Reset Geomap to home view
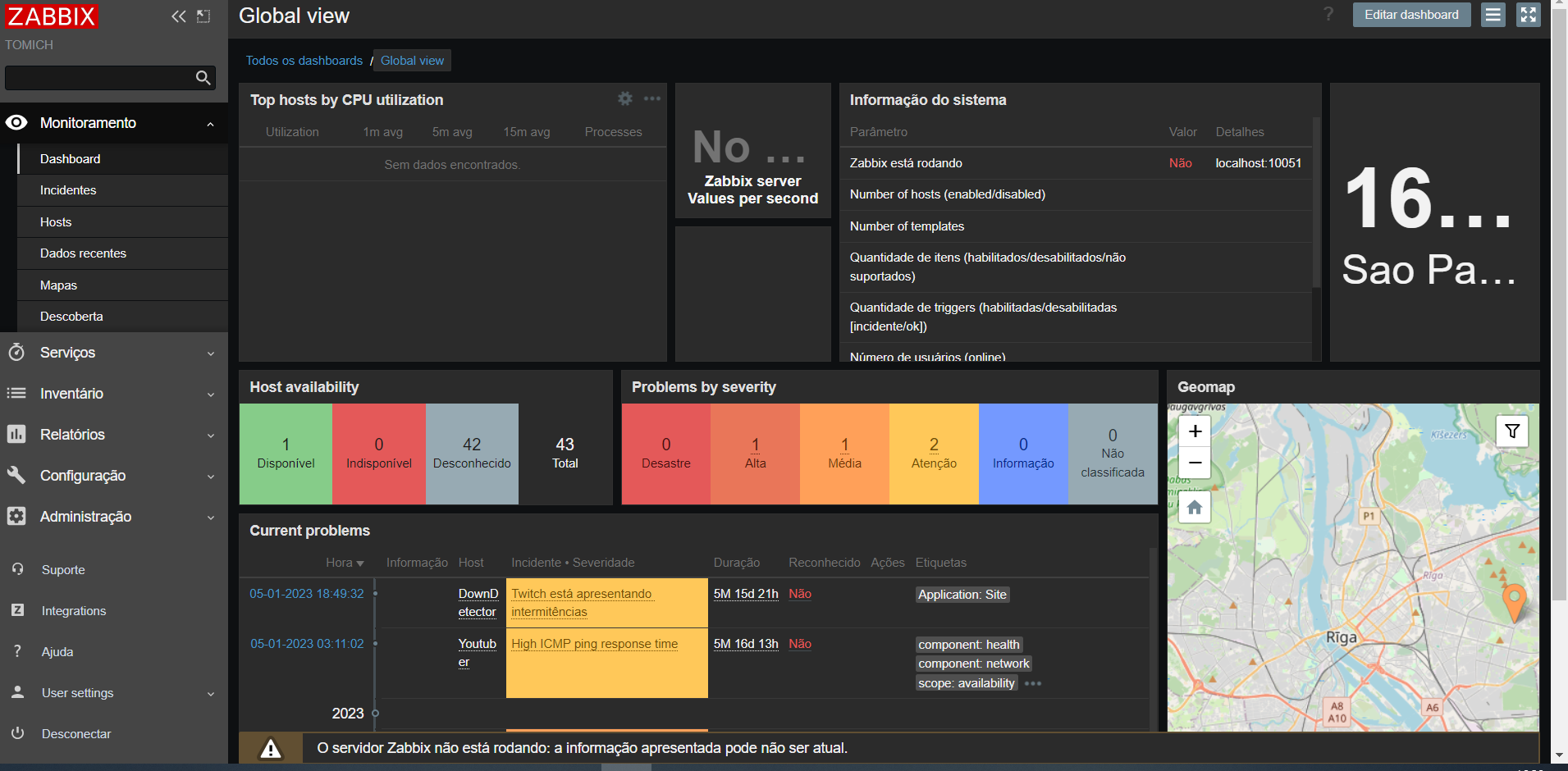The image size is (1568, 771). [1195, 508]
